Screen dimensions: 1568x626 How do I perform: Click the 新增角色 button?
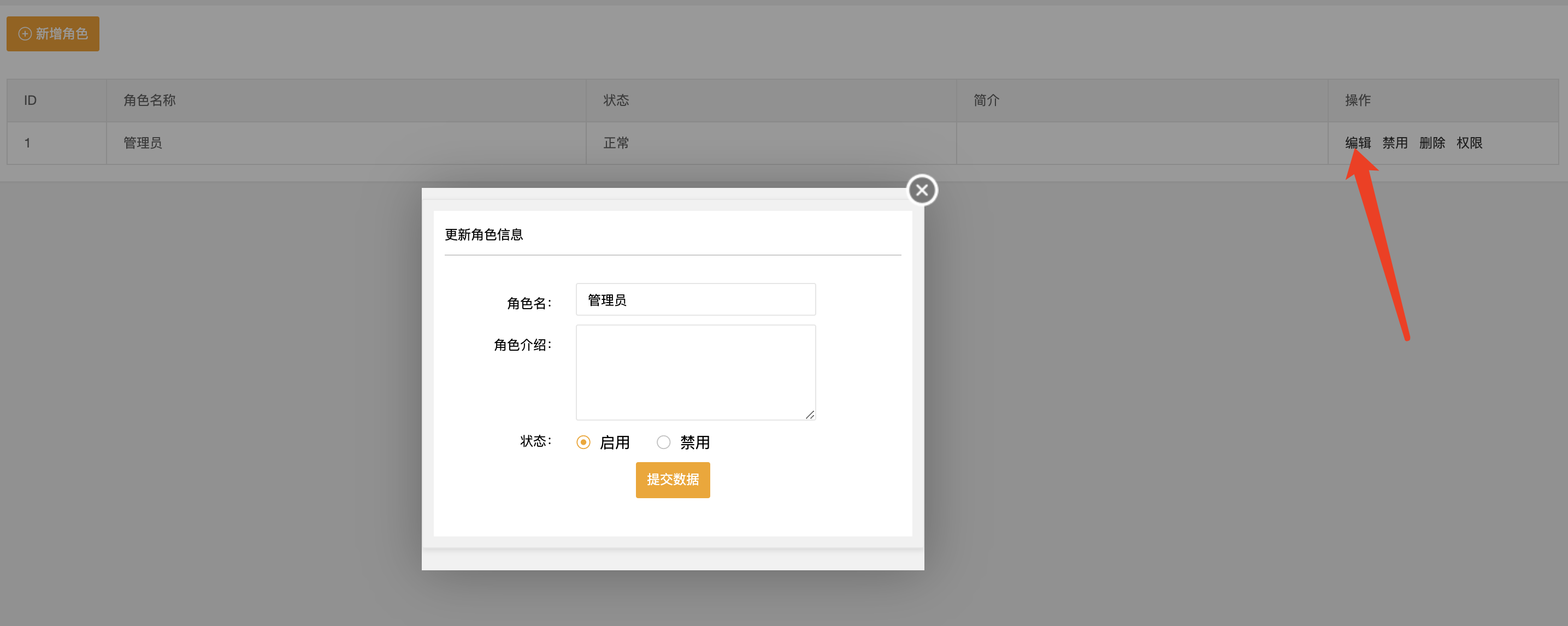click(53, 34)
